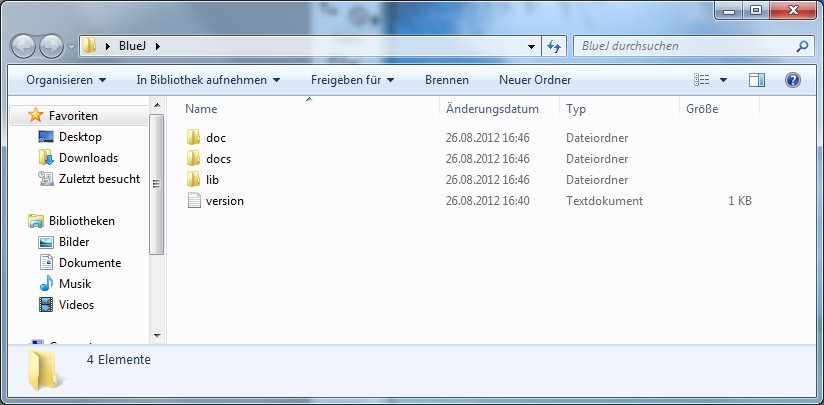This screenshot has height=405, width=824.
Task: Click the Neuer Ordner button
Action: coord(535,80)
